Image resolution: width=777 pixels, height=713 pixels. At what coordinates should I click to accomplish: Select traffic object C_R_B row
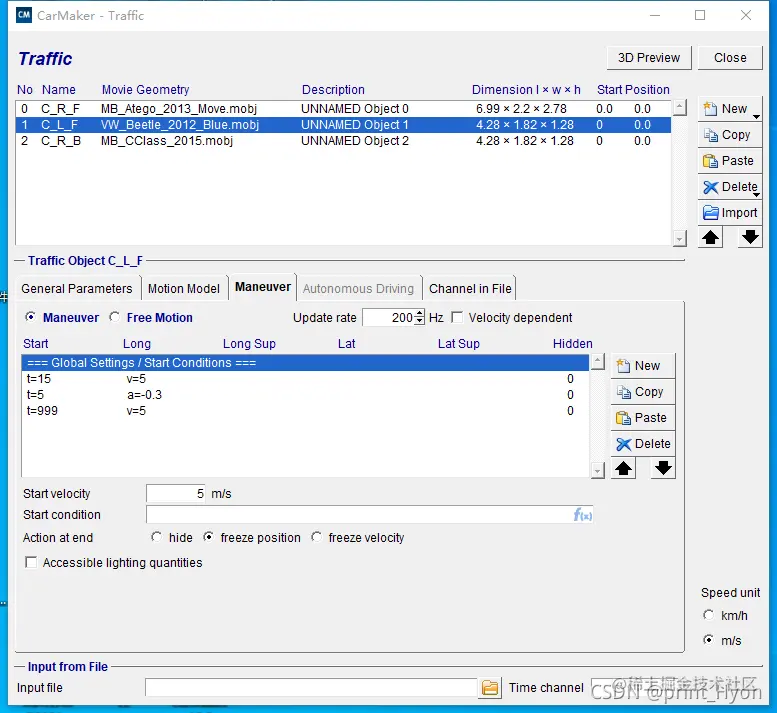click(343, 141)
